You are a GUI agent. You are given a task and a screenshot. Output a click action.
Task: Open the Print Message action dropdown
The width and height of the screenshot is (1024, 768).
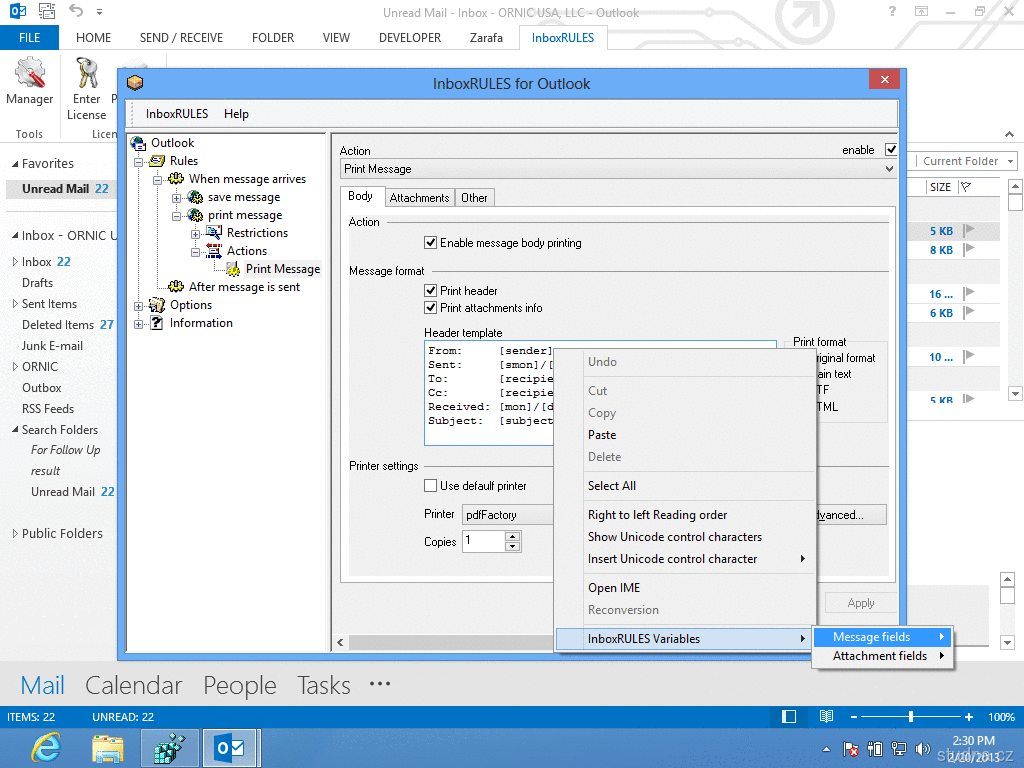tap(889, 169)
